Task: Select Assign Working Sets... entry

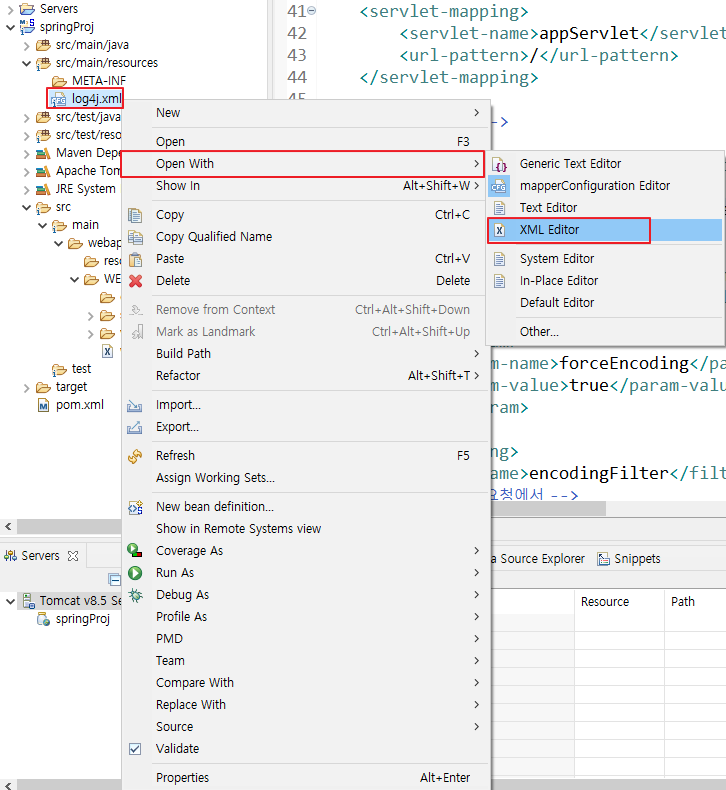Action: (x=305, y=478)
